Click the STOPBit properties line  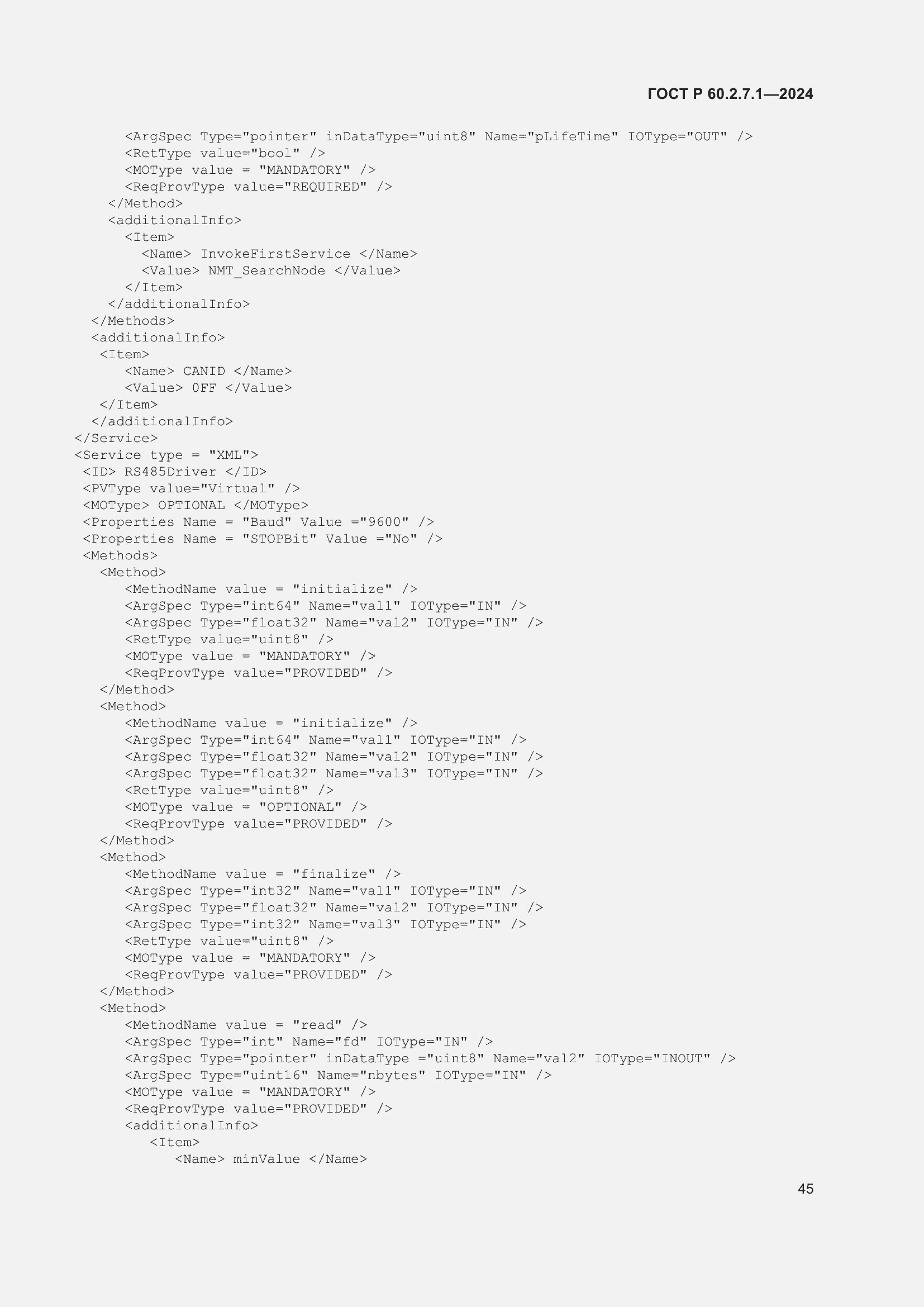(263, 539)
